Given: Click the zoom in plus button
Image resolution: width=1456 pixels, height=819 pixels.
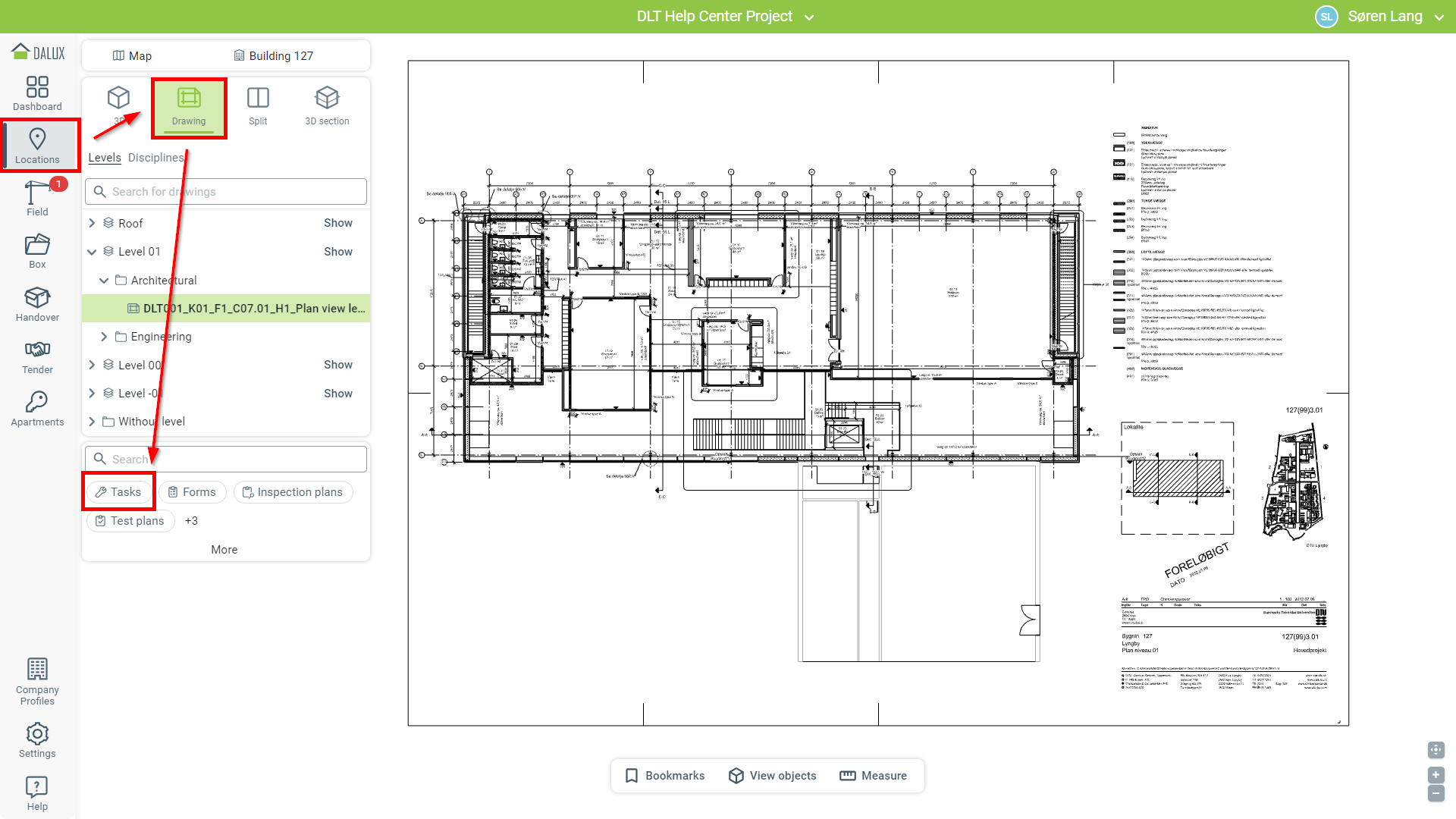Looking at the screenshot, I should click(1436, 775).
